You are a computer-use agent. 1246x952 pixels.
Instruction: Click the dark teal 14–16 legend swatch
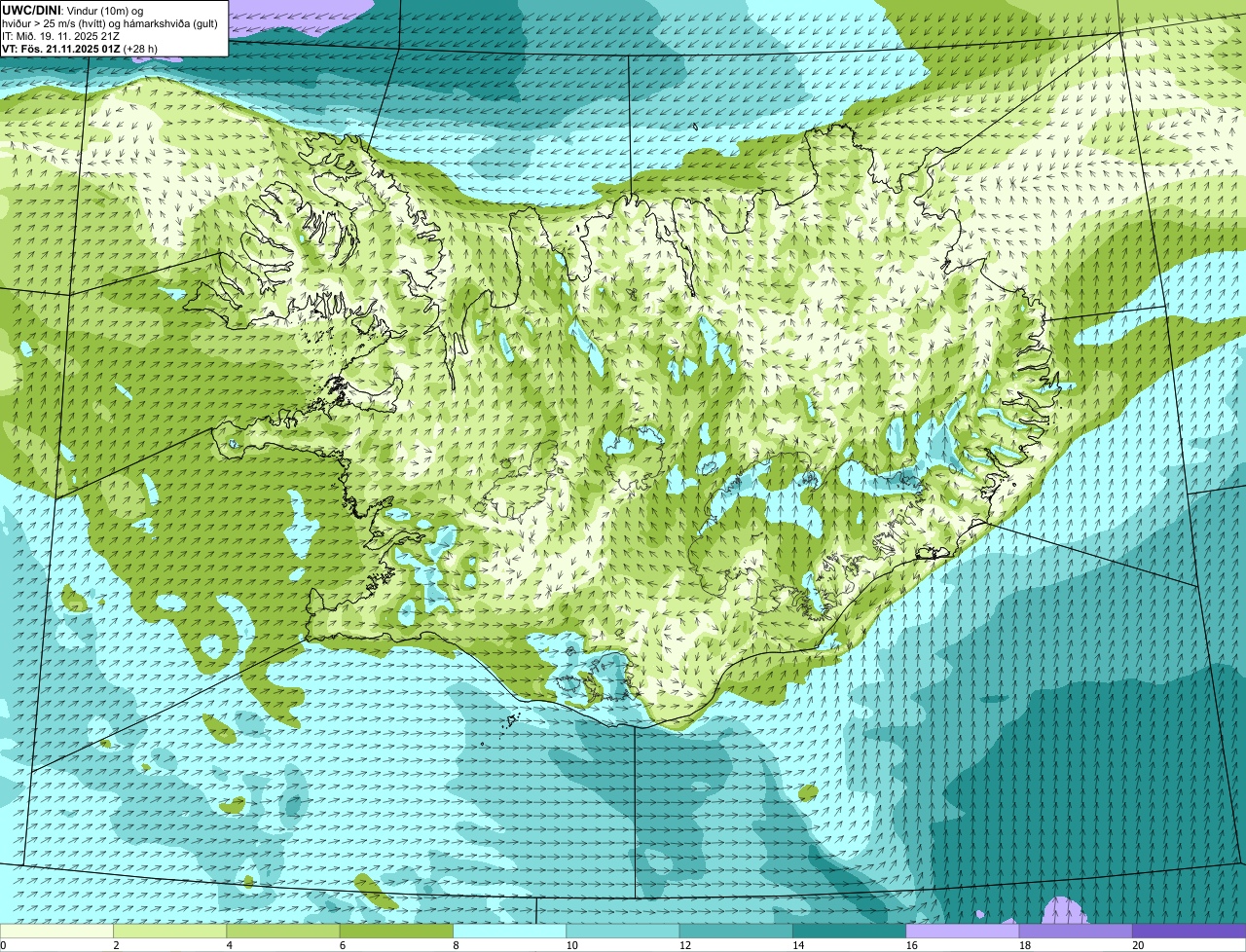coord(849,931)
